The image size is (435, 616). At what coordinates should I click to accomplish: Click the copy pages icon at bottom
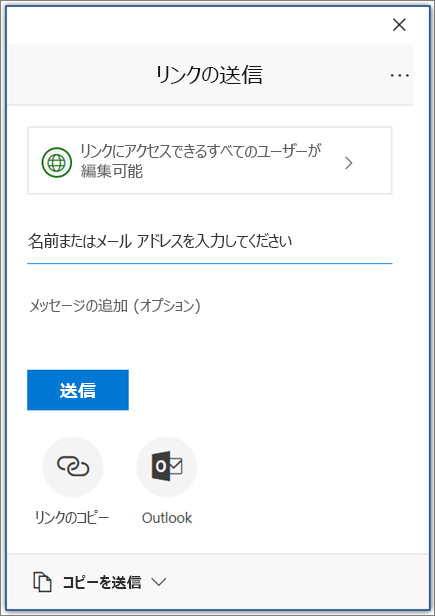pyautogui.click(x=42, y=582)
